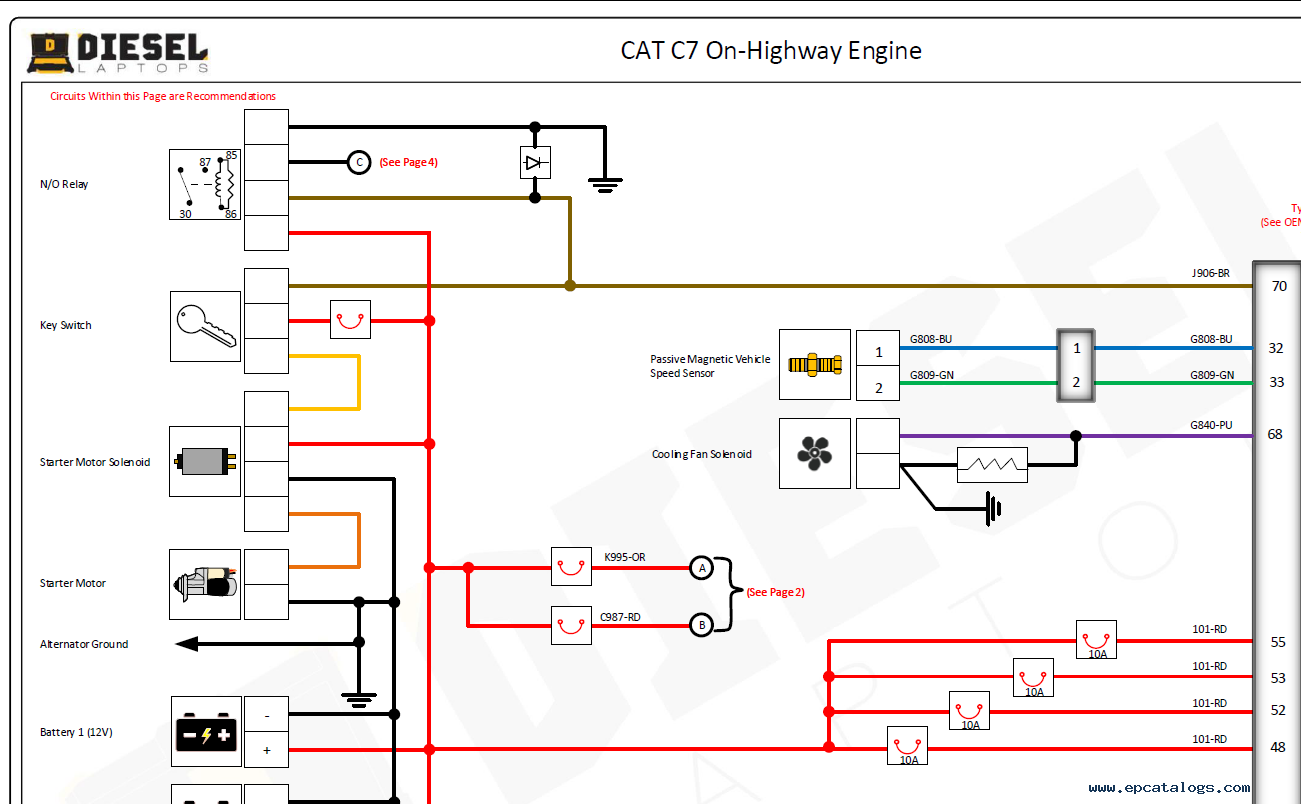Select the fuse on the K995-OR wire
1301x804 pixels.
[571, 566]
